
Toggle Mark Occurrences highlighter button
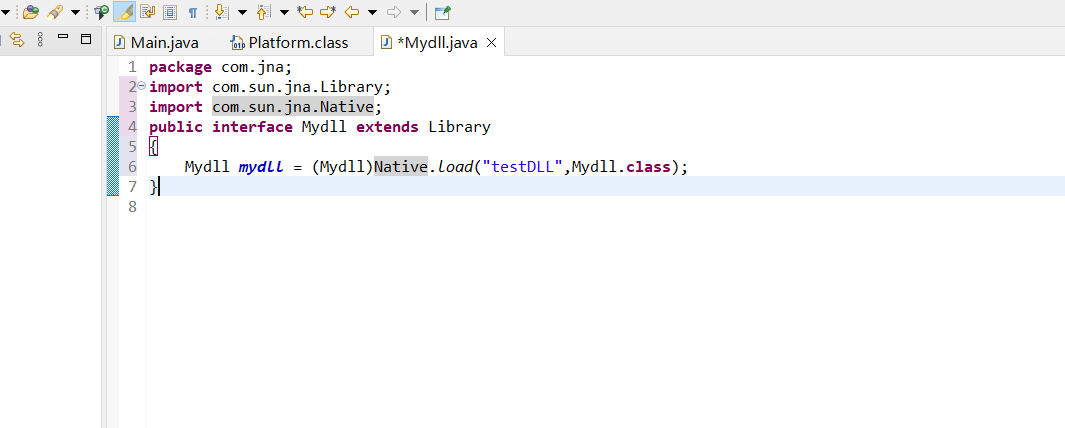tap(124, 12)
